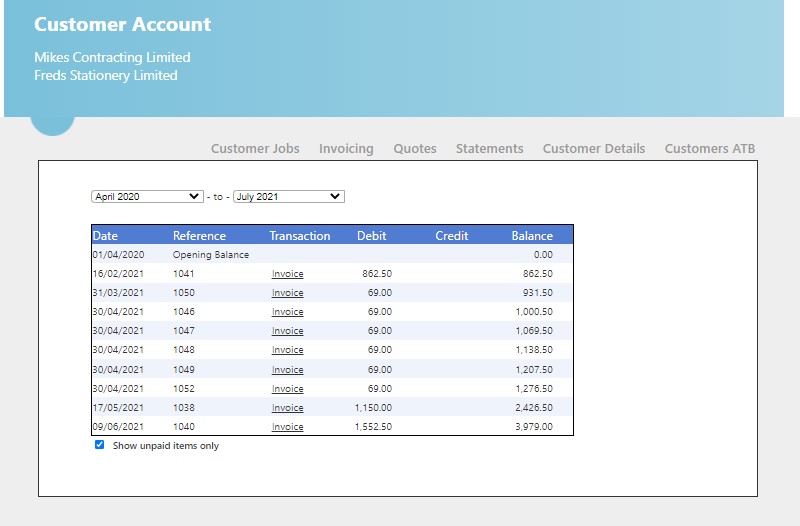Click the Credit column header
The width and height of the screenshot is (800, 526).
[452, 236]
